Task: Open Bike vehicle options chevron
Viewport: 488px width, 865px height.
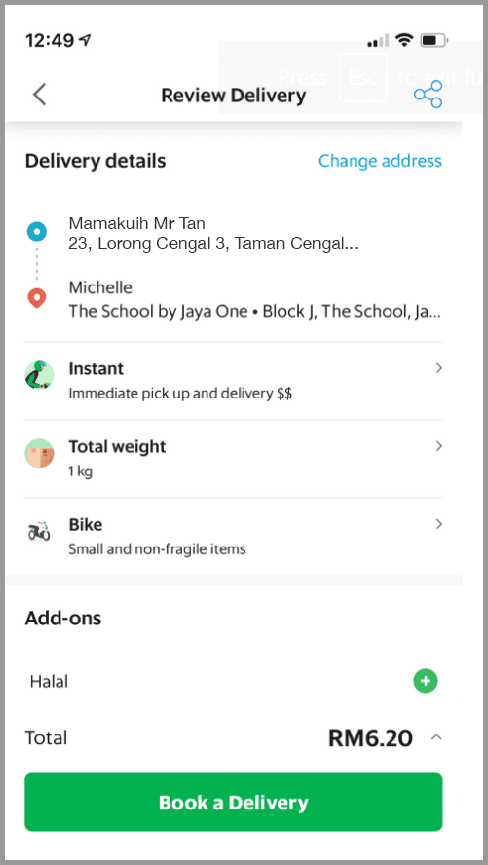Action: pos(439,524)
